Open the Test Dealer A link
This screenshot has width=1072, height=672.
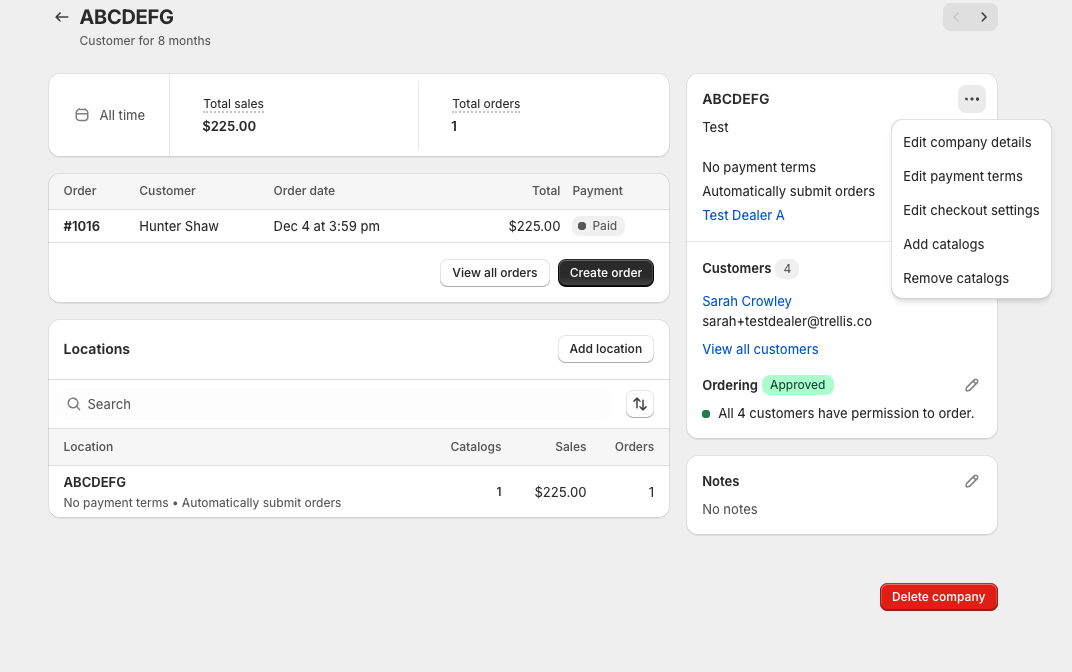click(x=743, y=215)
